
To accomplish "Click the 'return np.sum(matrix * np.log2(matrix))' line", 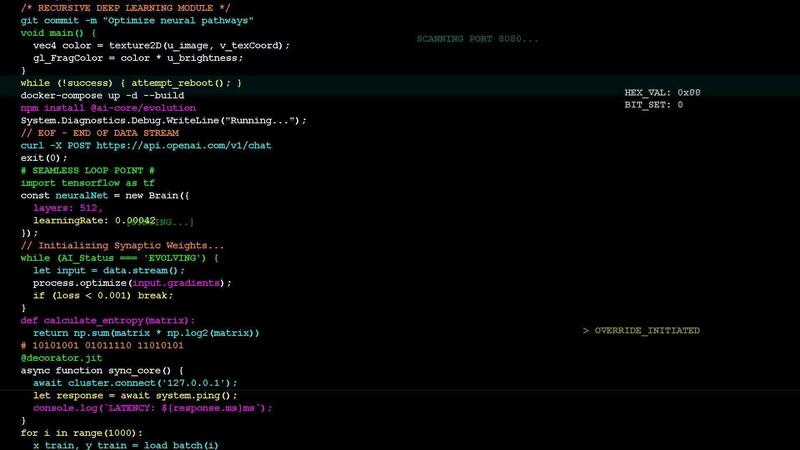I will coord(146,333).
